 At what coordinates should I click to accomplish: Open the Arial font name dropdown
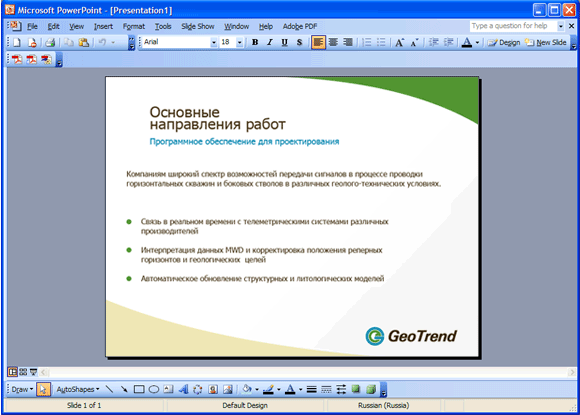[214, 43]
